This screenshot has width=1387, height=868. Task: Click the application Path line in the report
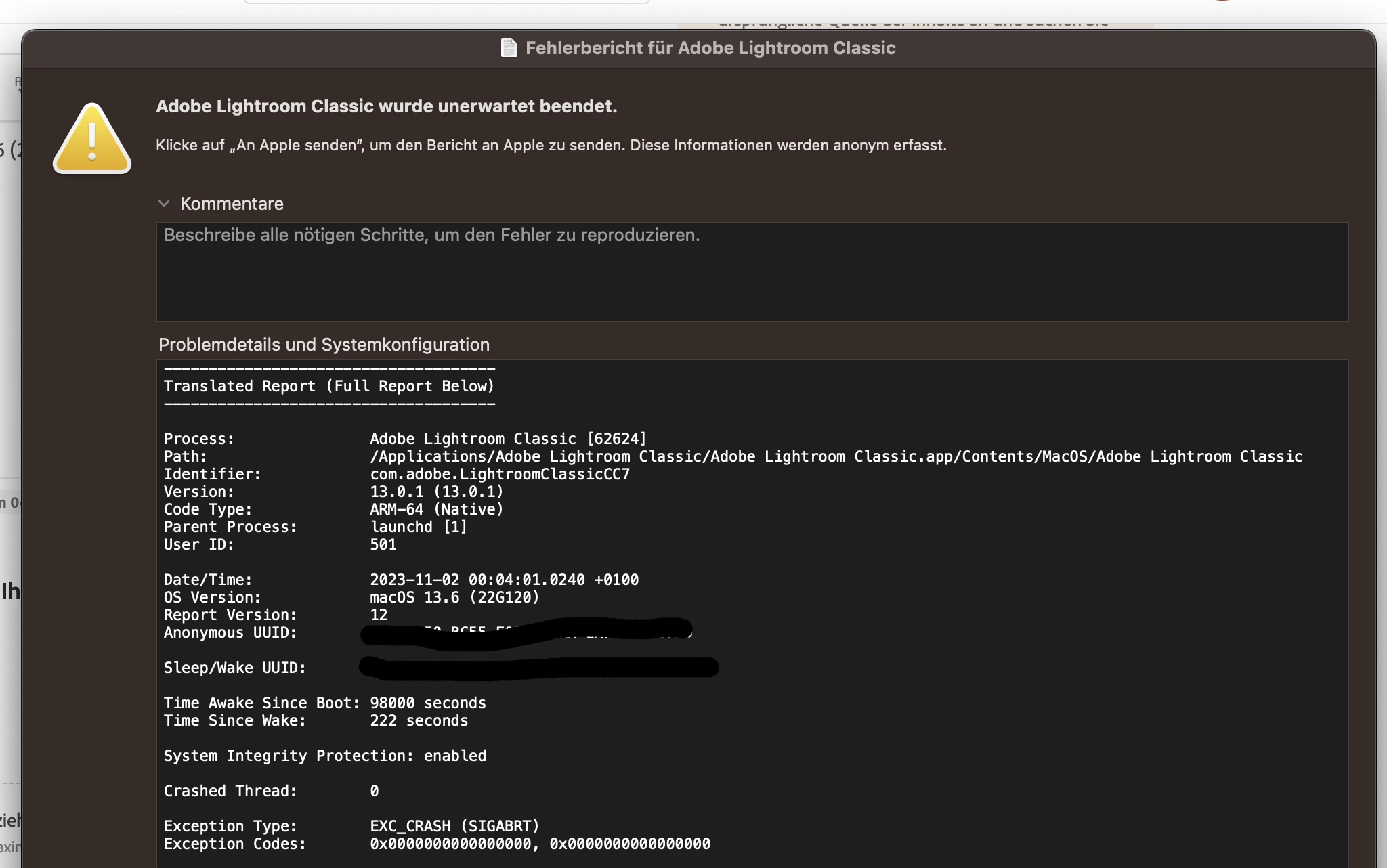tap(836, 456)
